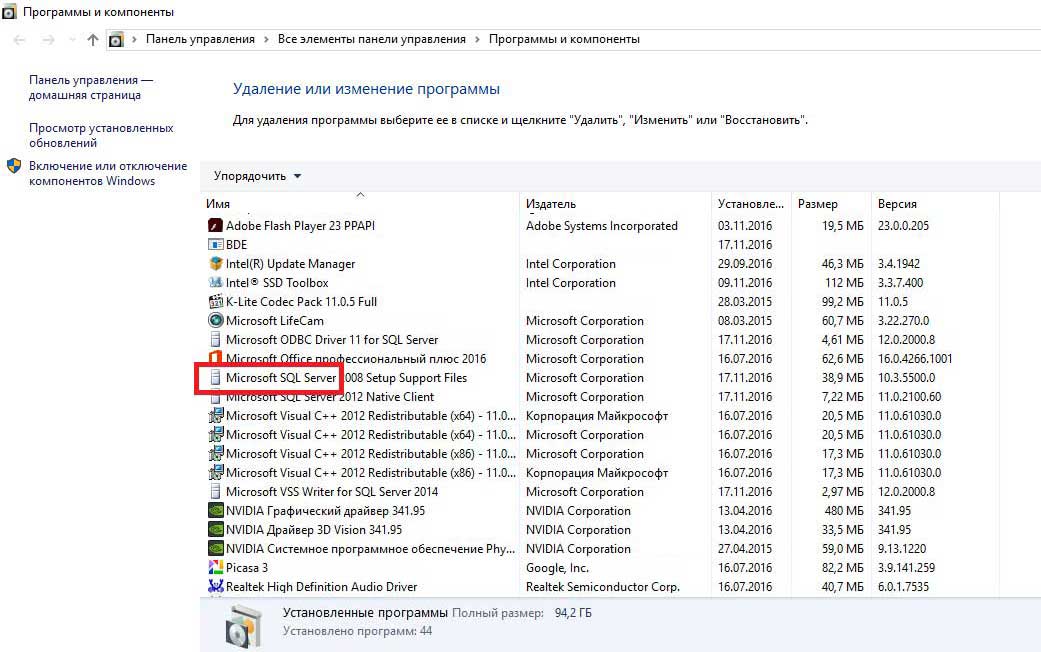Screen dimensions: 1041x652
Task: Go back with the Back arrow
Action: coord(19,40)
